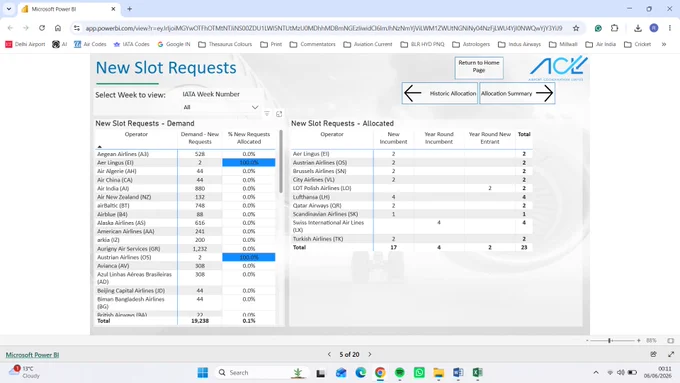Select Turkish Airlines (TK) row
The image size is (680, 383).
[411, 239]
